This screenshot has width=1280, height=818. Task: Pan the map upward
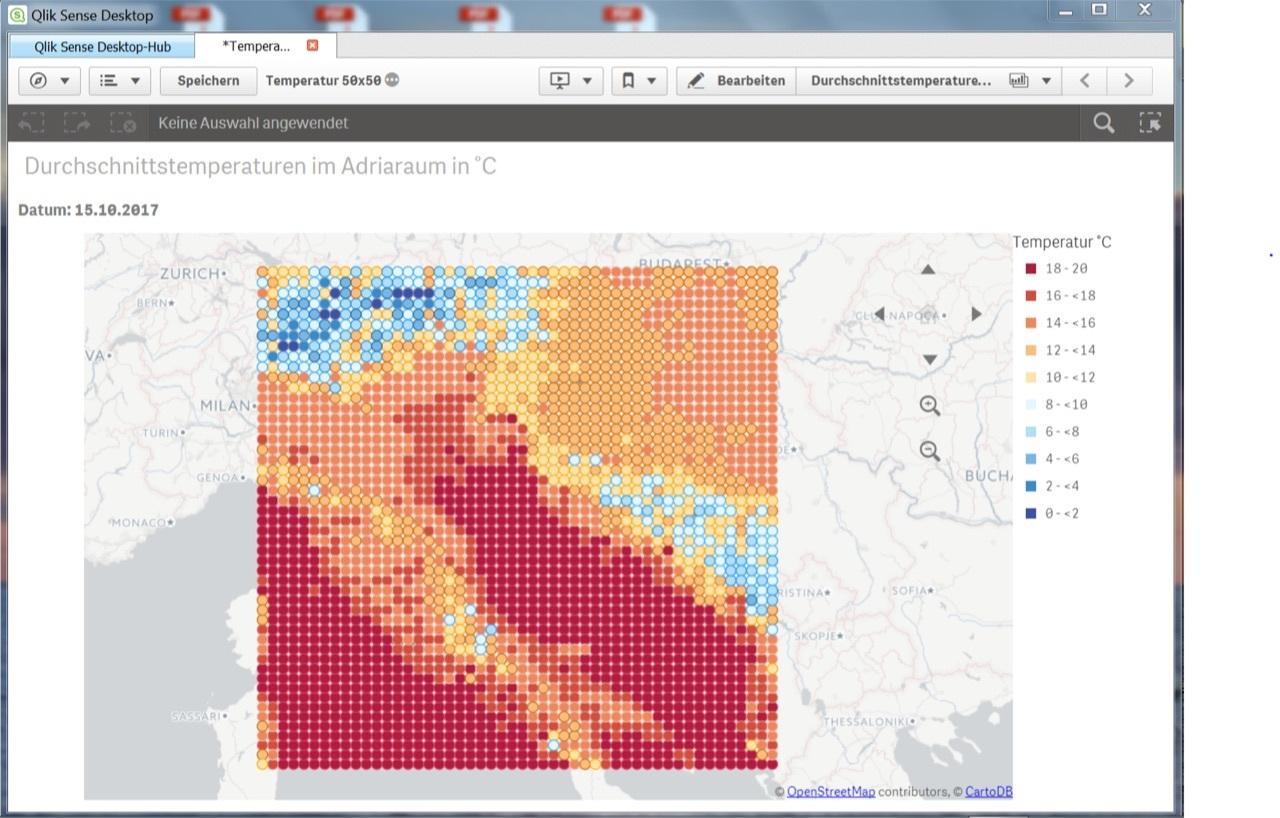(x=928, y=270)
